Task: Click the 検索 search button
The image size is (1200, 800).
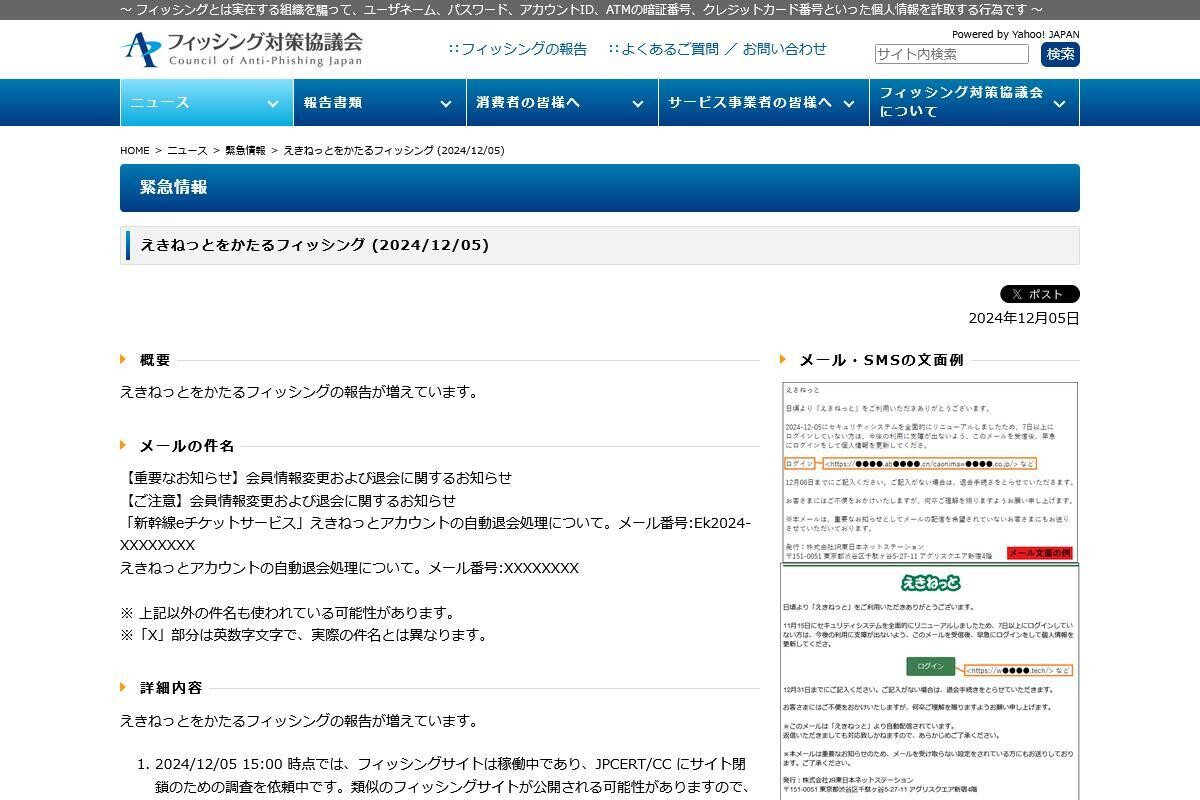Action: [1060, 54]
